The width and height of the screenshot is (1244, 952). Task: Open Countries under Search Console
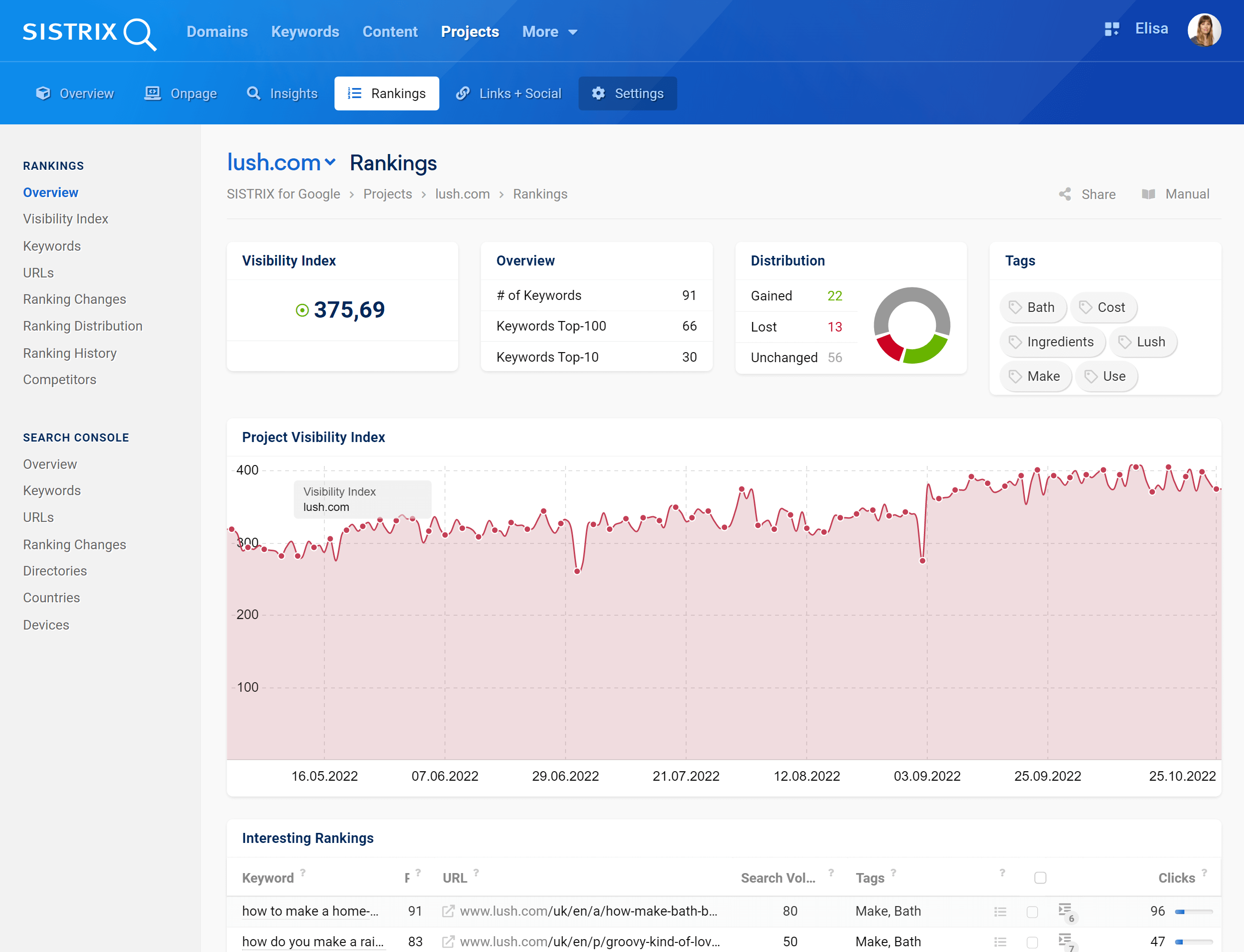coord(52,598)
